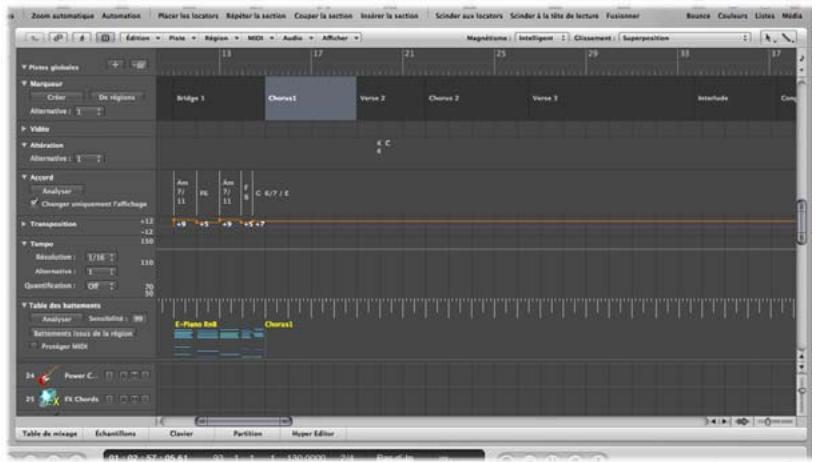Select the Chorus1 marker in Marqueur track
Viewport: 817px width, 462px height.
pyautogui.click(x=311, y=98)
